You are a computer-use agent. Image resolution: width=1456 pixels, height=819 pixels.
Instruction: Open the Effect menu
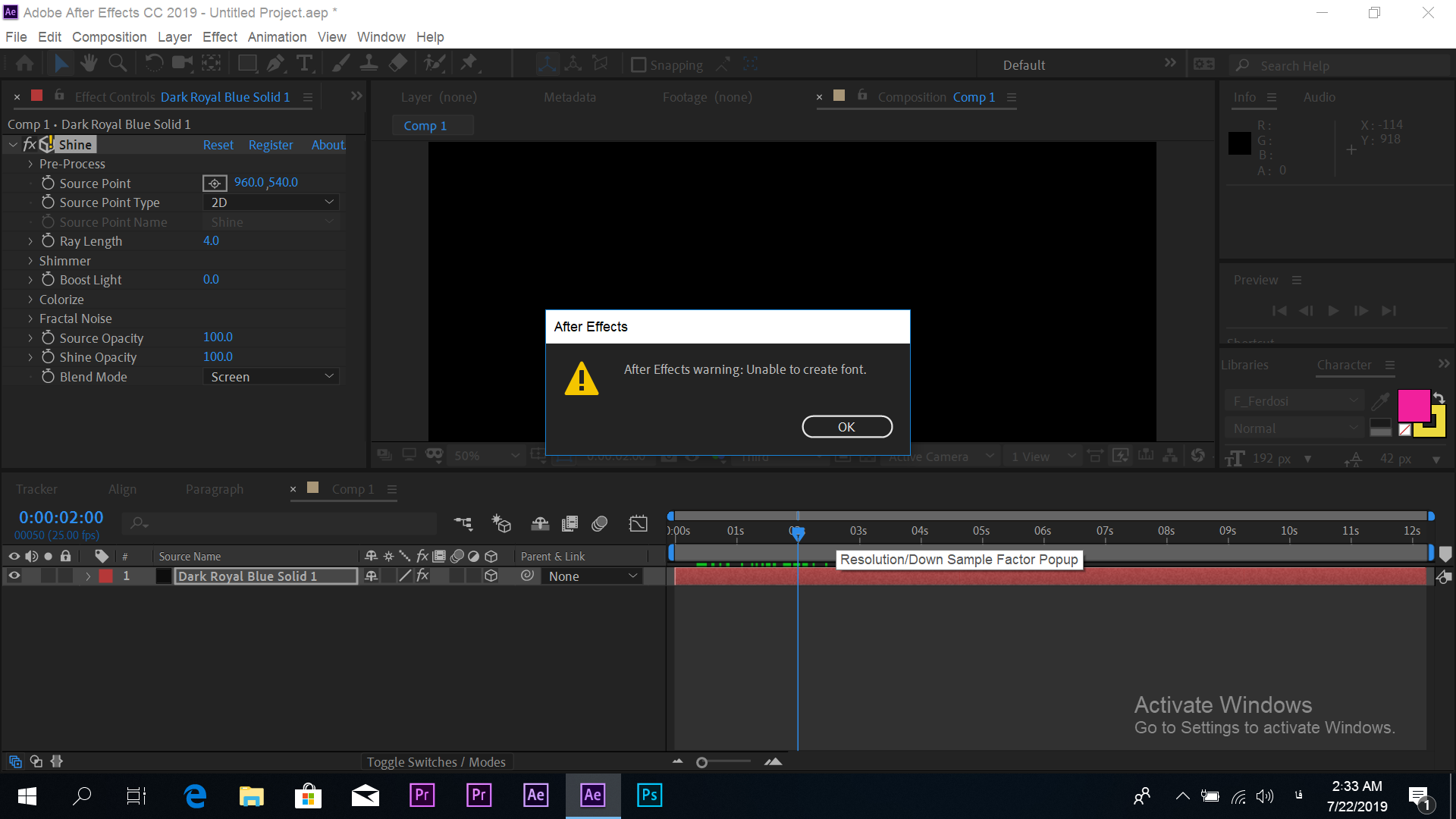pos(219,37)
